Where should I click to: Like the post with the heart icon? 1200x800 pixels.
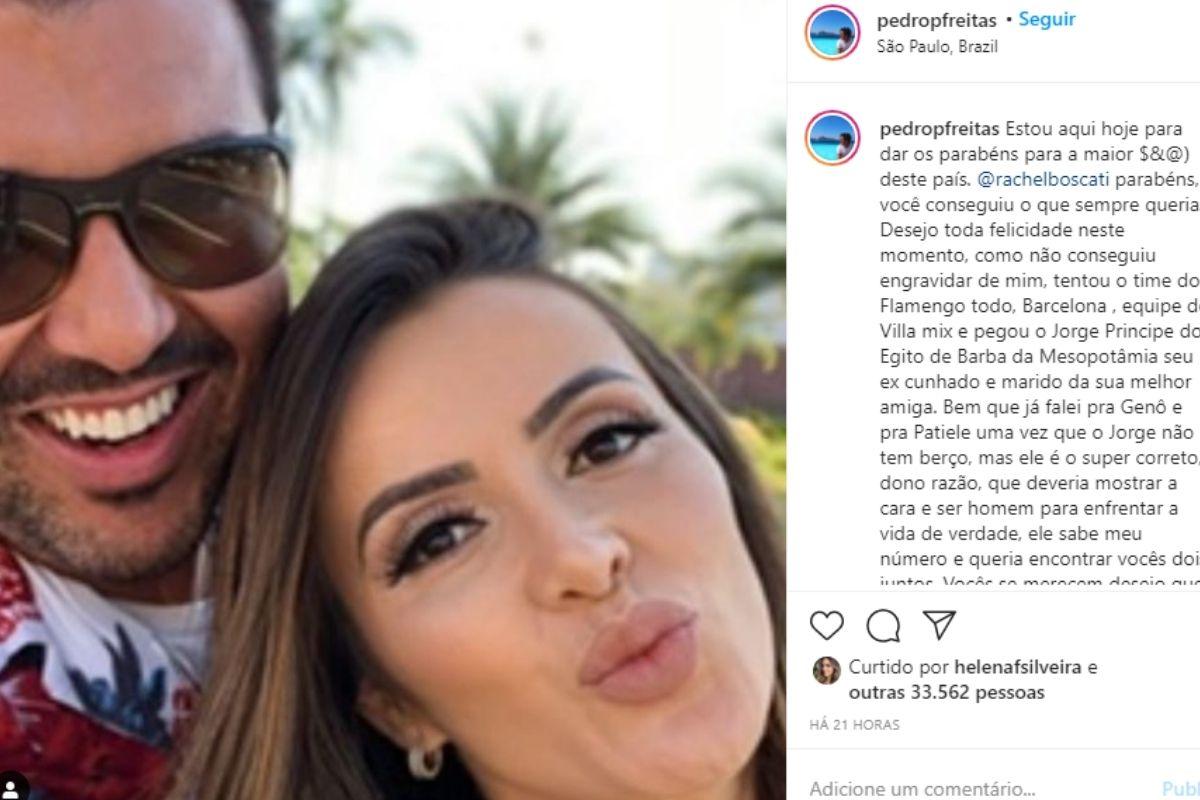[827, 624]
